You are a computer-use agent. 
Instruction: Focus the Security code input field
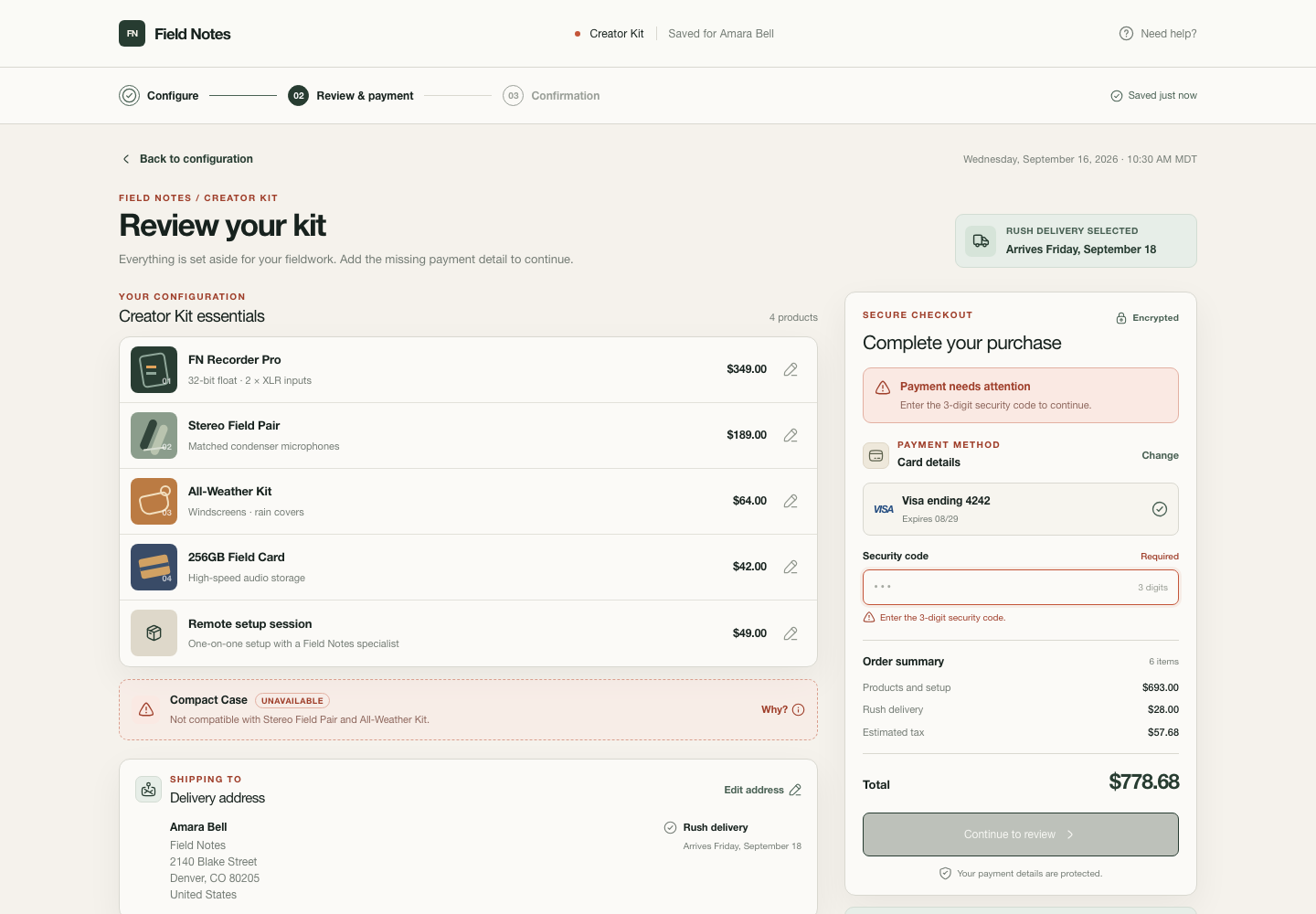click(x=1021, y=587)
